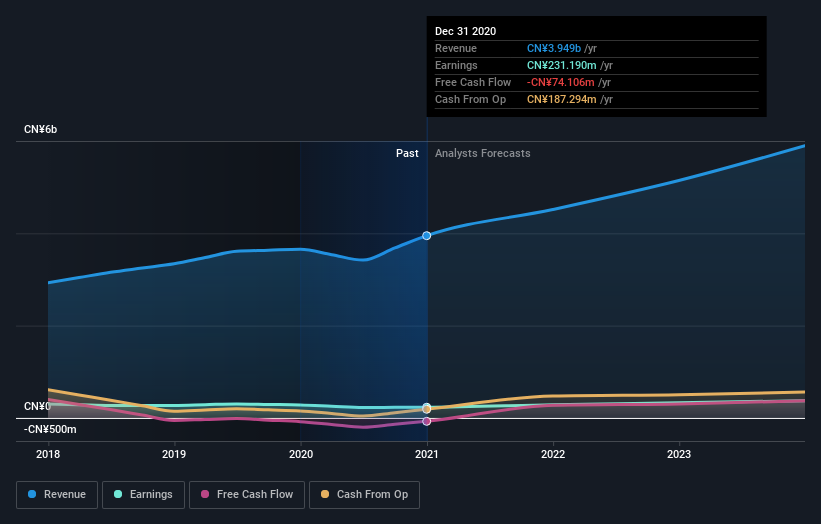Click the 2021 x-axis label
The image size is (821, 524).
[427, 454]
